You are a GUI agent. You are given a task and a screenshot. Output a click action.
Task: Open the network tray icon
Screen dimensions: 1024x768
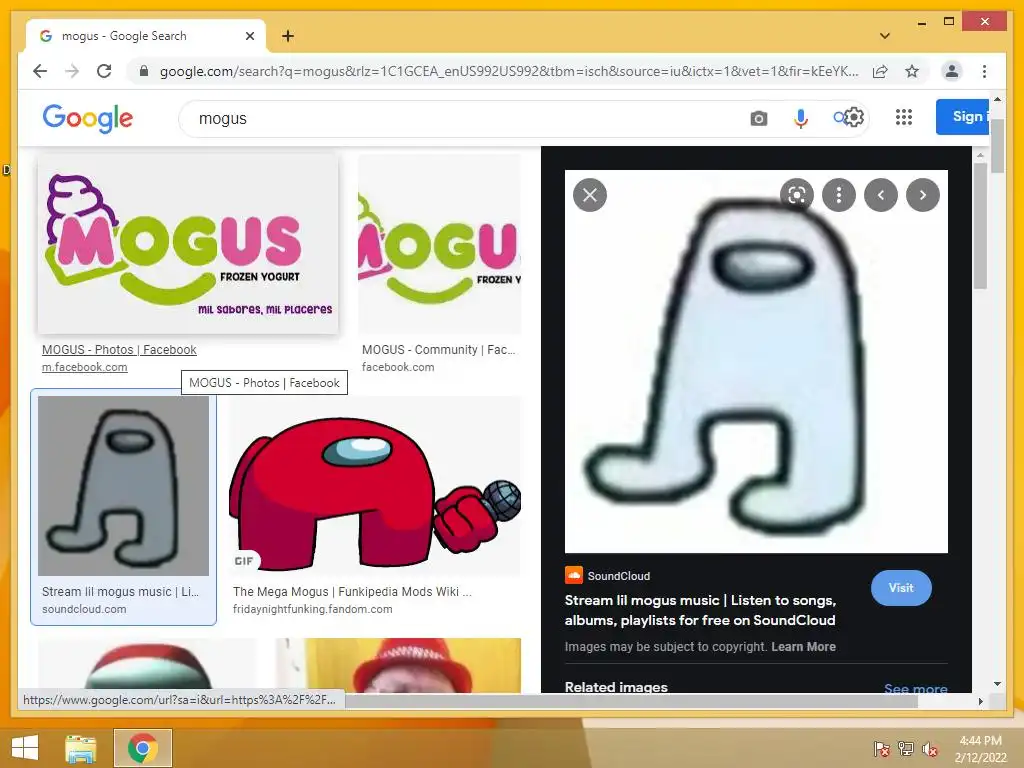(906, 749)
